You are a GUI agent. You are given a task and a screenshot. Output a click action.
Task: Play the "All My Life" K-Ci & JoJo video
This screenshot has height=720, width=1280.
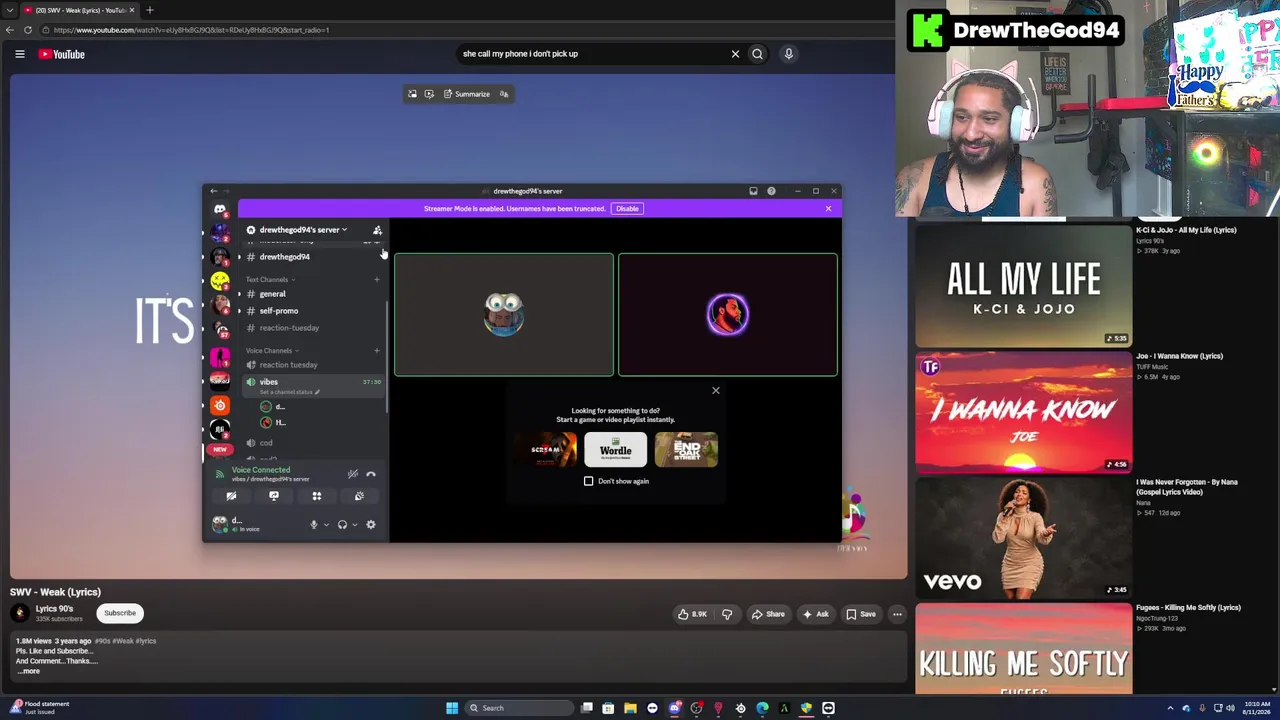(x=1024, y=286)
